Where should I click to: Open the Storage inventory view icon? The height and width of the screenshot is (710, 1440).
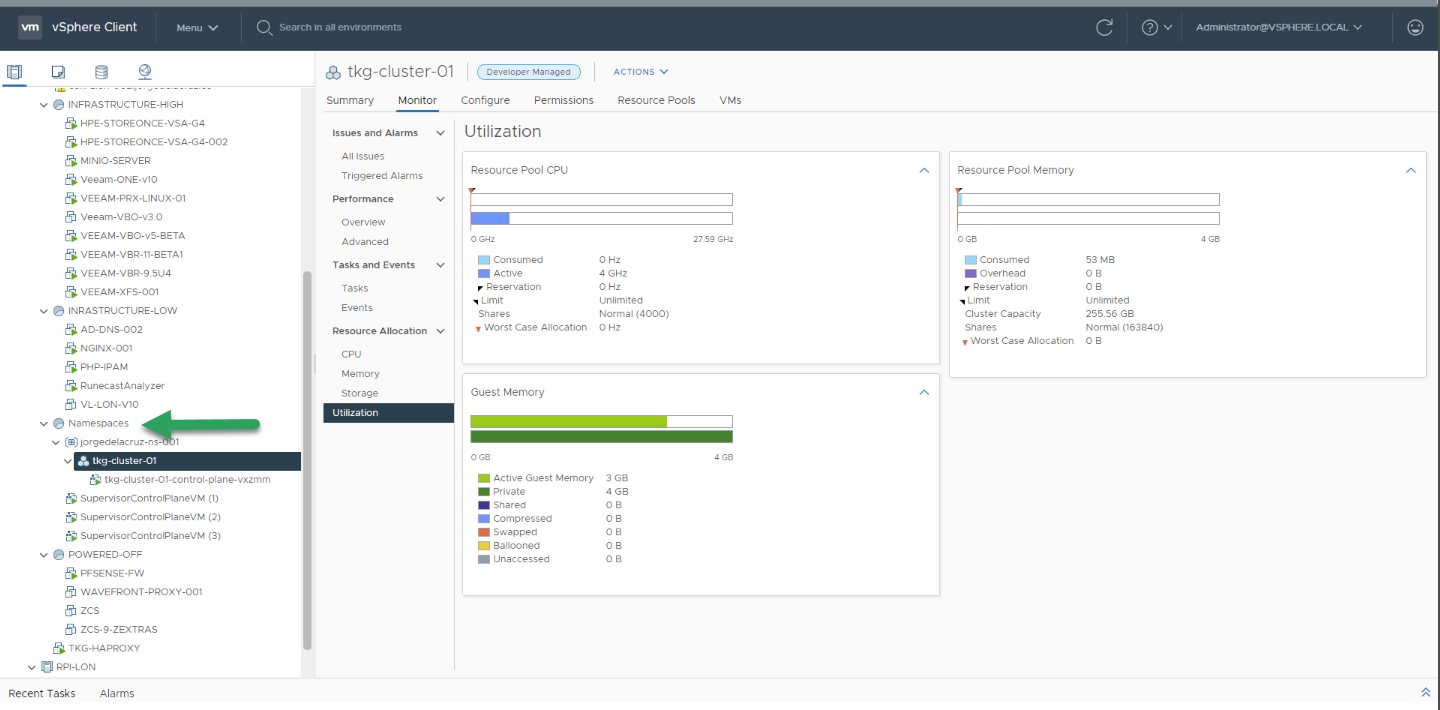[x=101, y=72]
